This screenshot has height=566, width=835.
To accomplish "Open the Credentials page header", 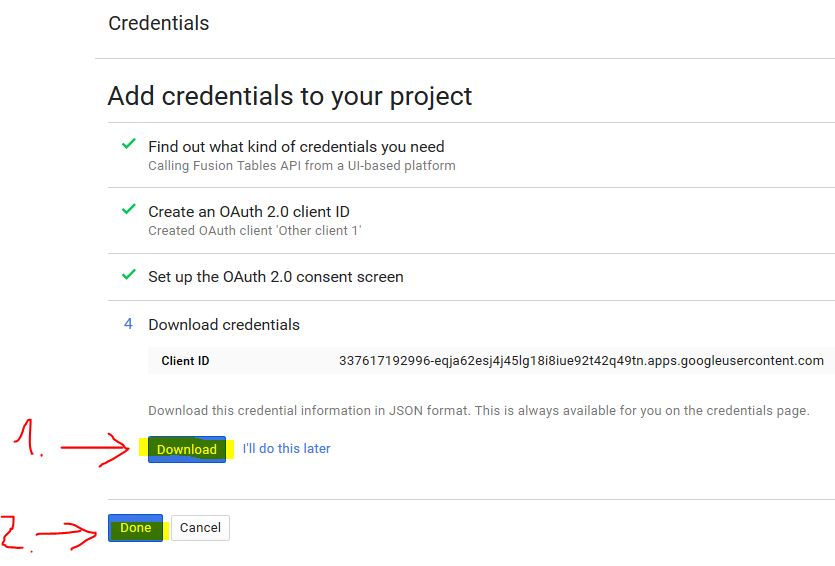I will [159, 23].
